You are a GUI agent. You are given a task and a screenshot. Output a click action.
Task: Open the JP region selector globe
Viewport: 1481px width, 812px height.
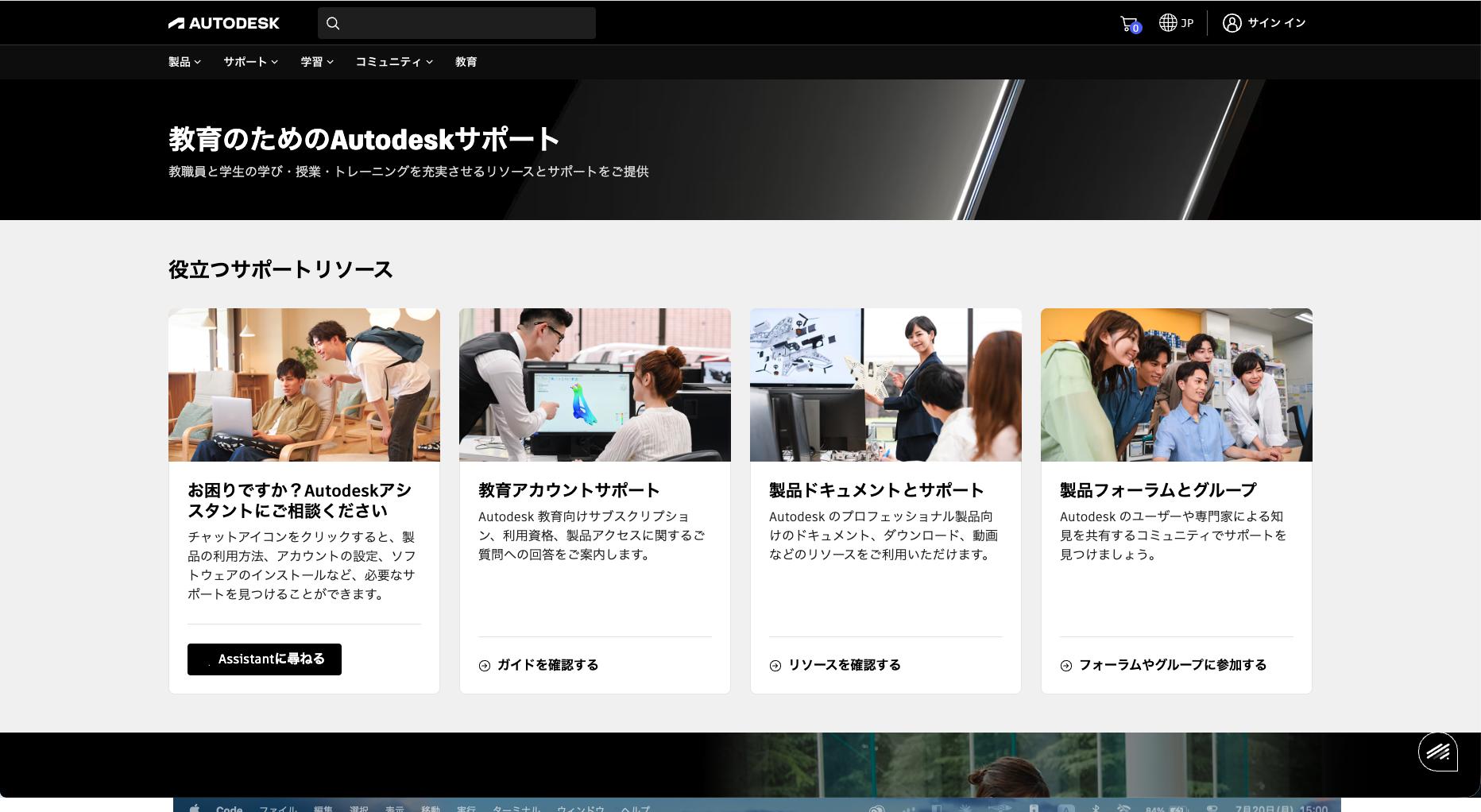(x=1176, y=23)
